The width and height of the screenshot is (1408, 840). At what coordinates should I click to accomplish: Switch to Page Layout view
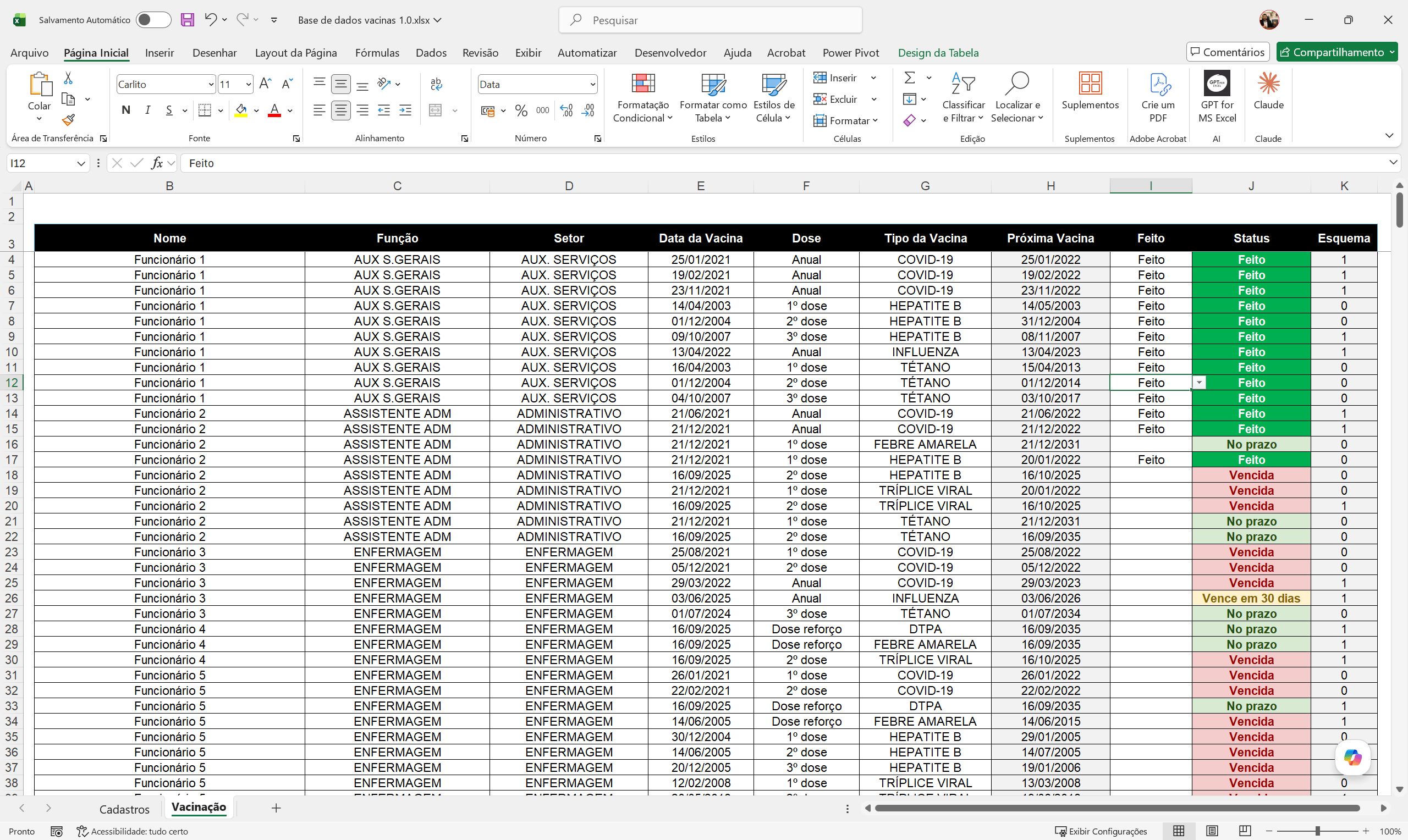[1212, 831]
